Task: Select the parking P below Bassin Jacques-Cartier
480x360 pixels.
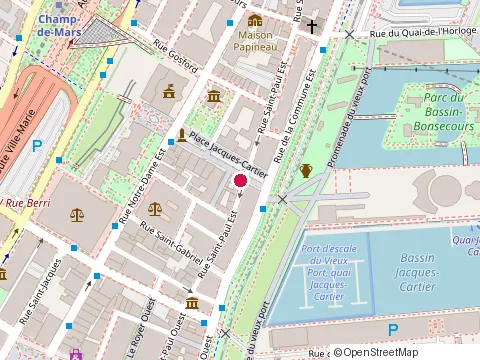Action: pos(393,330)
